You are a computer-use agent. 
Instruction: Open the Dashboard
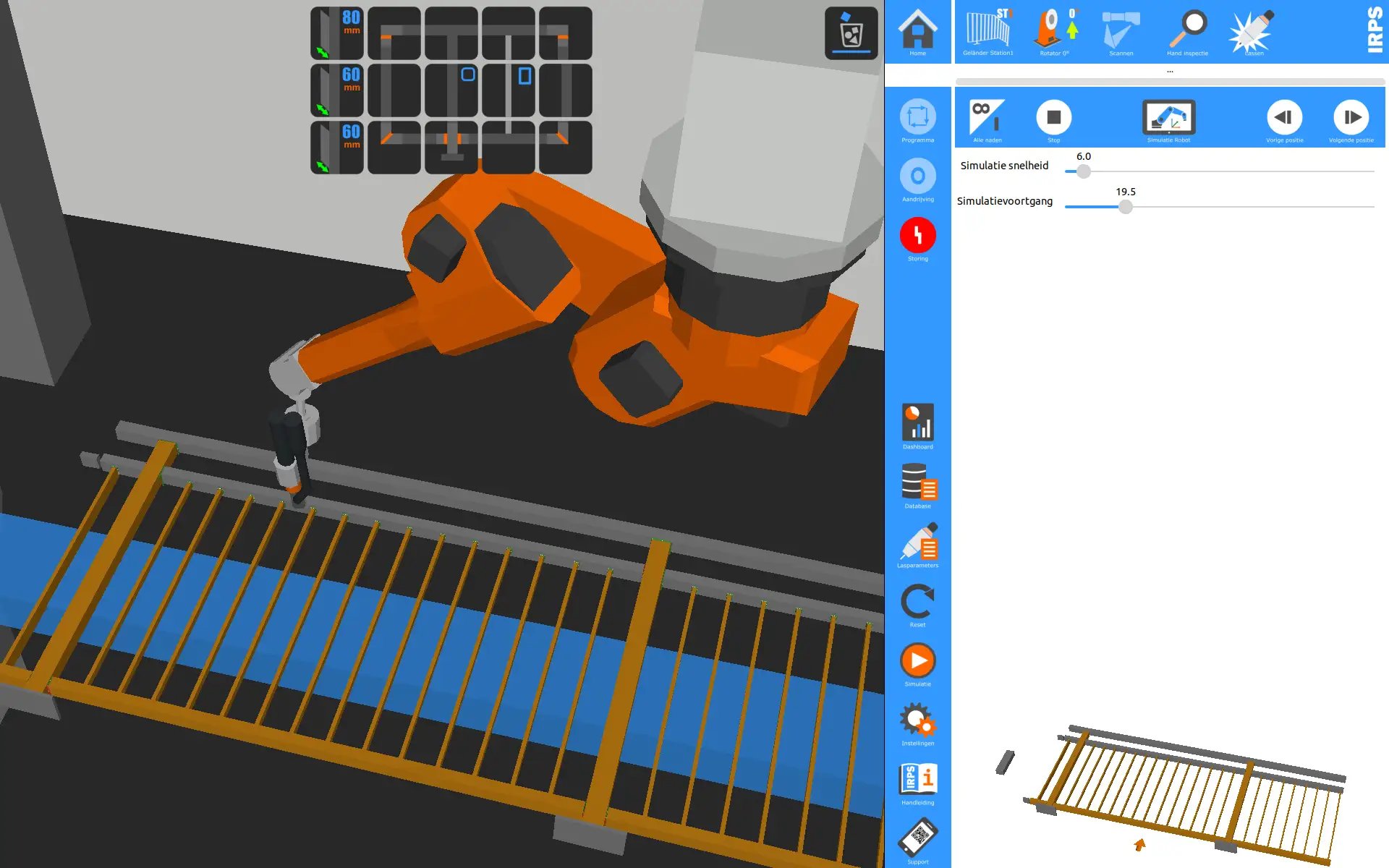click(917, 426)
